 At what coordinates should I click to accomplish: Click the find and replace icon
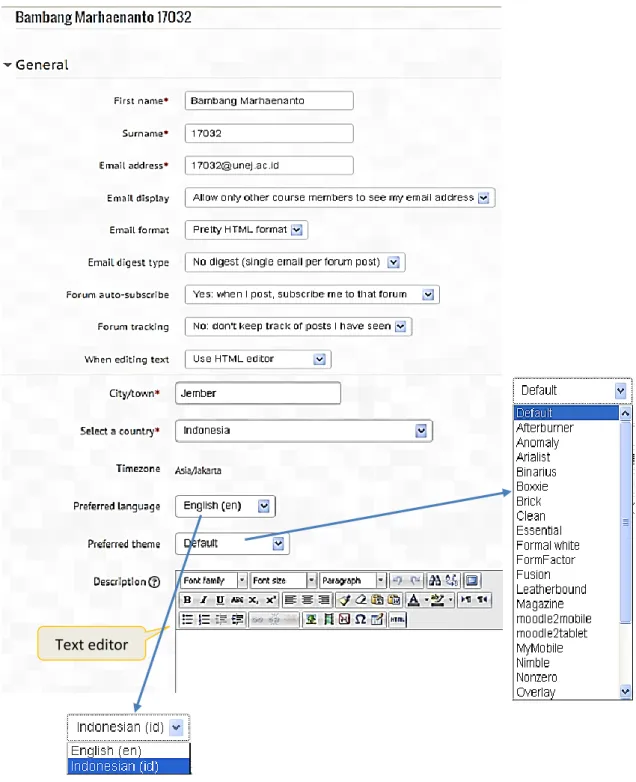[x=451, y=581]
